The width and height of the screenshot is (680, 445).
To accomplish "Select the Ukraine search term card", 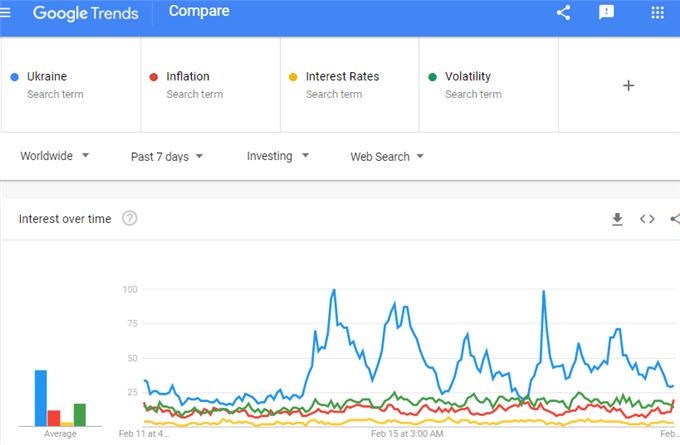I will click(71, 85).
